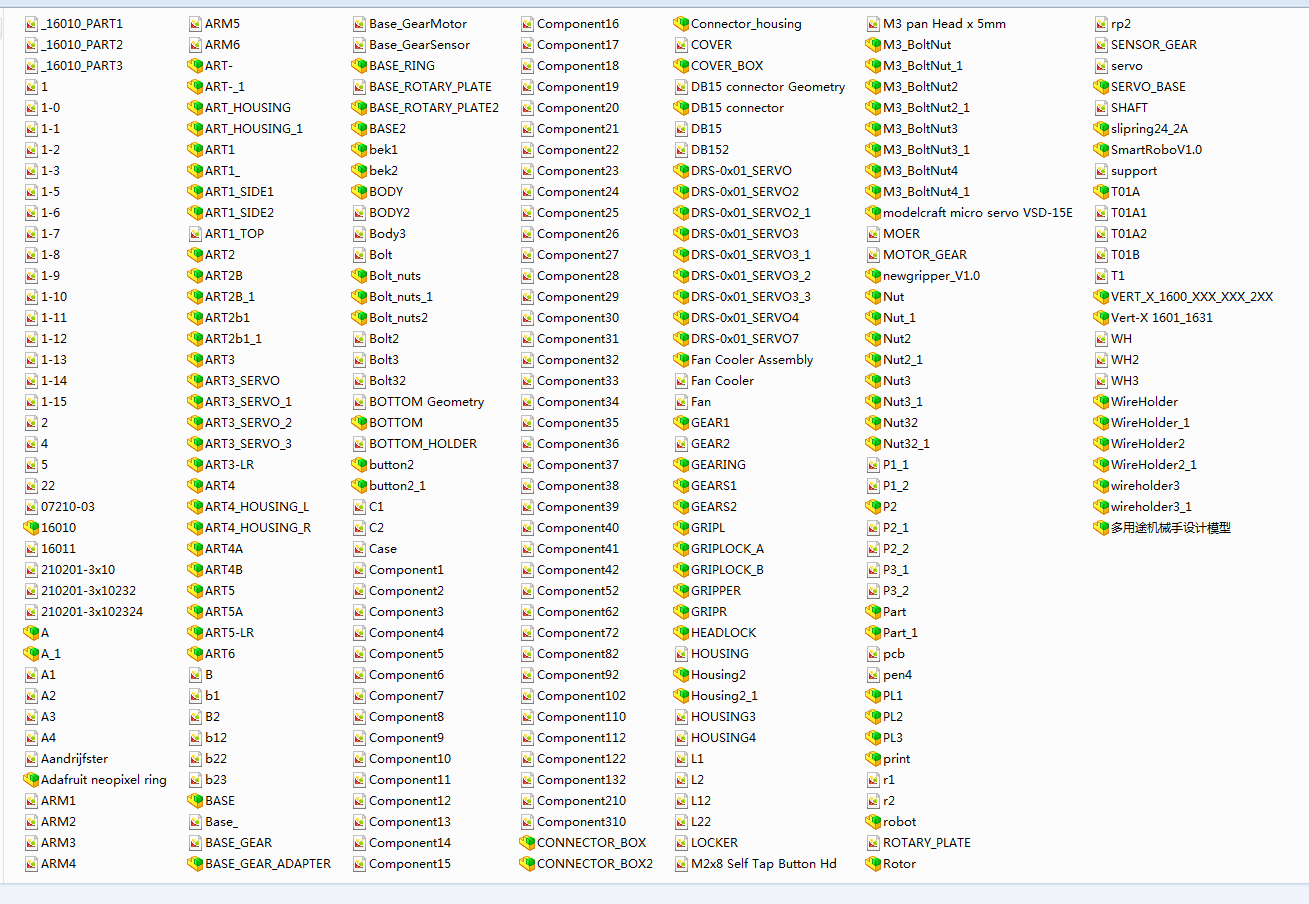The height and width of the screenshot is (904, 1309).
Task: Select the MOTOR_GEAR file name
Action: (925, 255)
